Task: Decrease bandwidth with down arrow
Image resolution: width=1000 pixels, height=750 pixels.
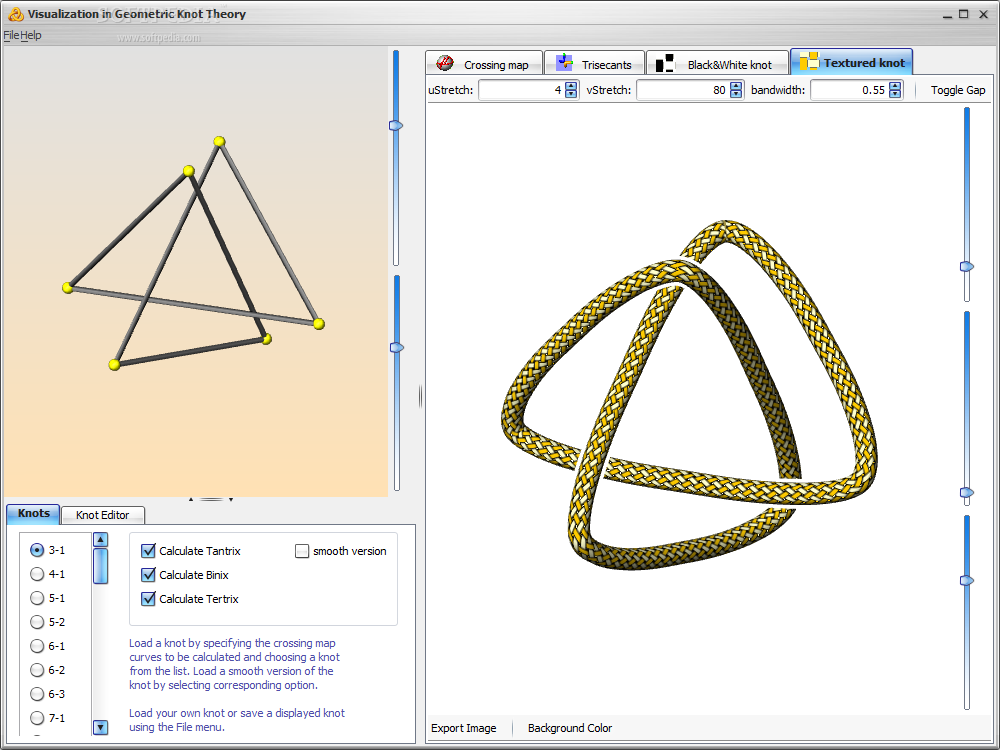Action: [x=895, y=94]
